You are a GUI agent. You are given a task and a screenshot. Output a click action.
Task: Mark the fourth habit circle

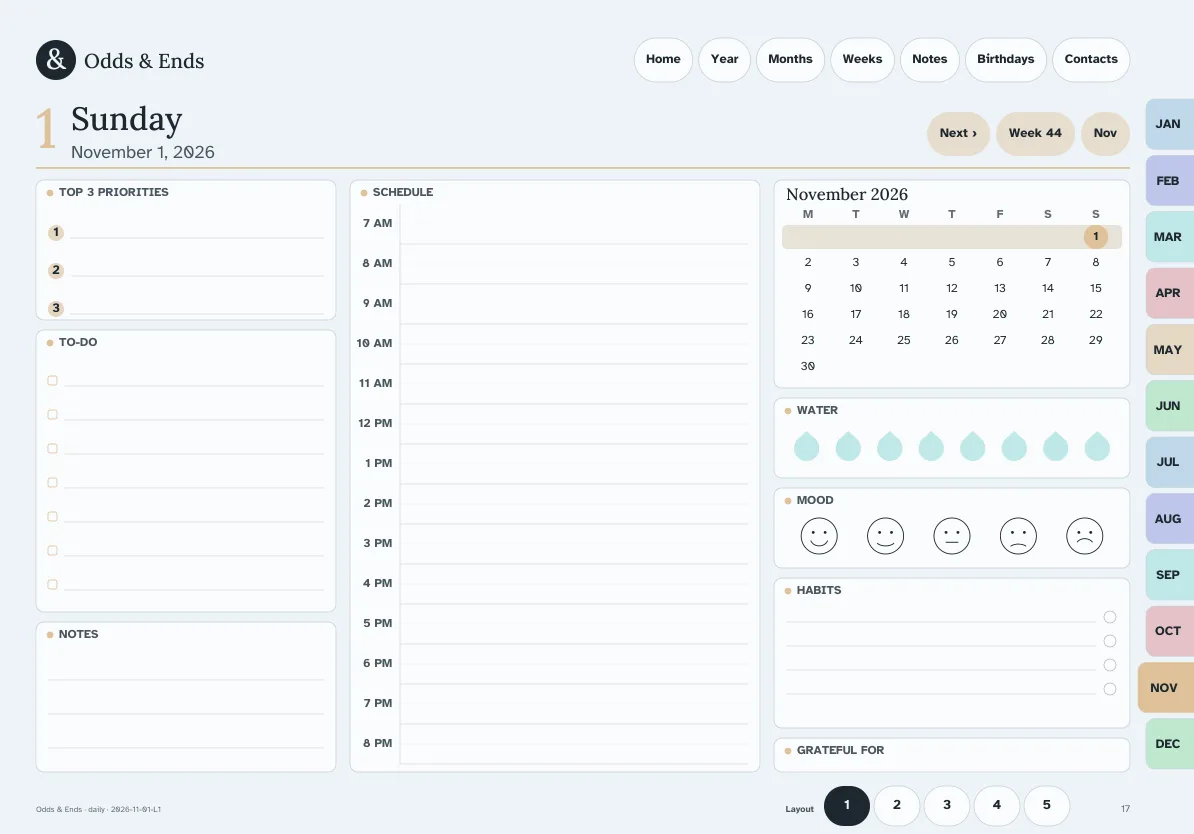1109,689
